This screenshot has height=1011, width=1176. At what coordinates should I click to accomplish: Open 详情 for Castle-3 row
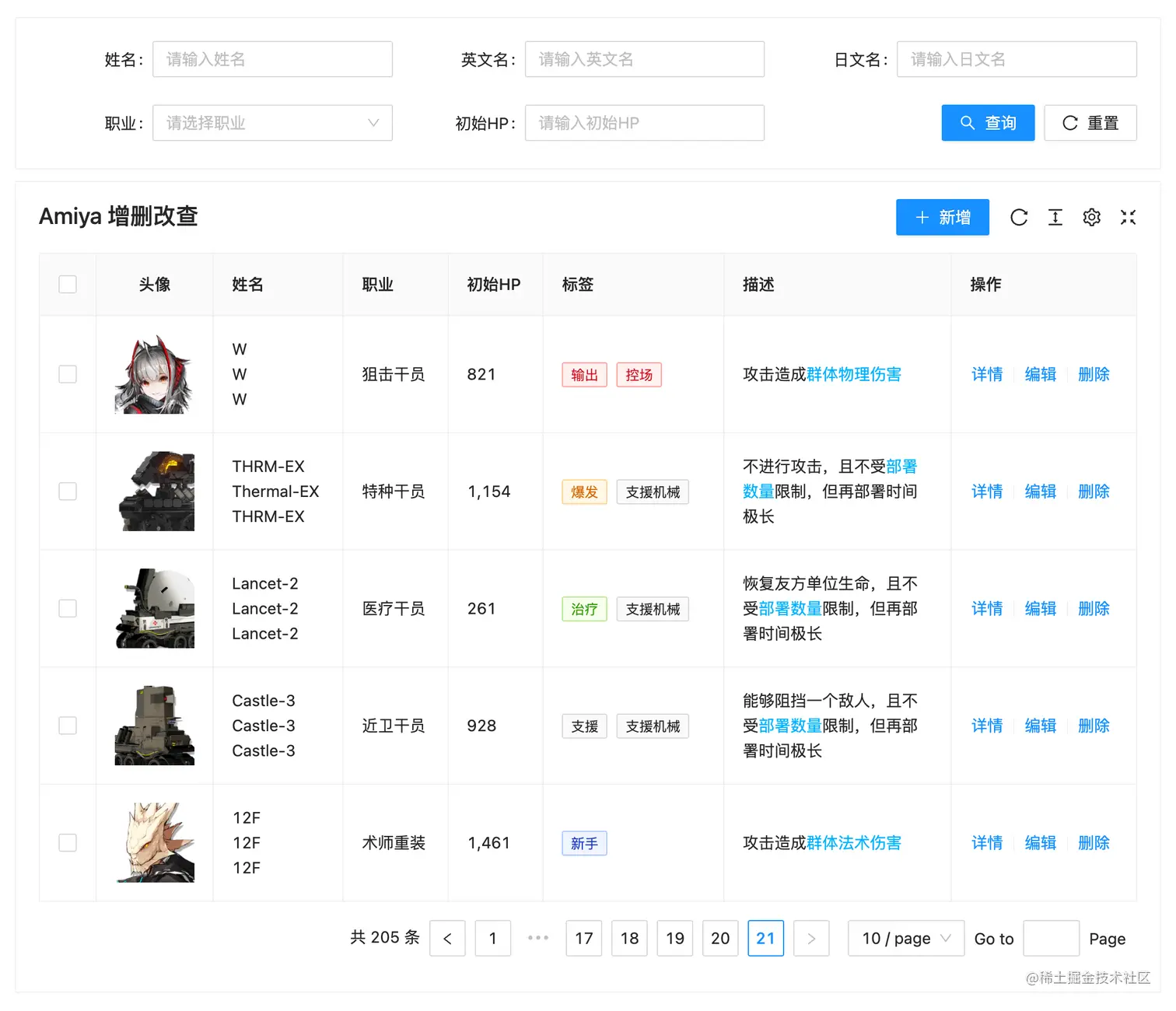click(987, 726)
